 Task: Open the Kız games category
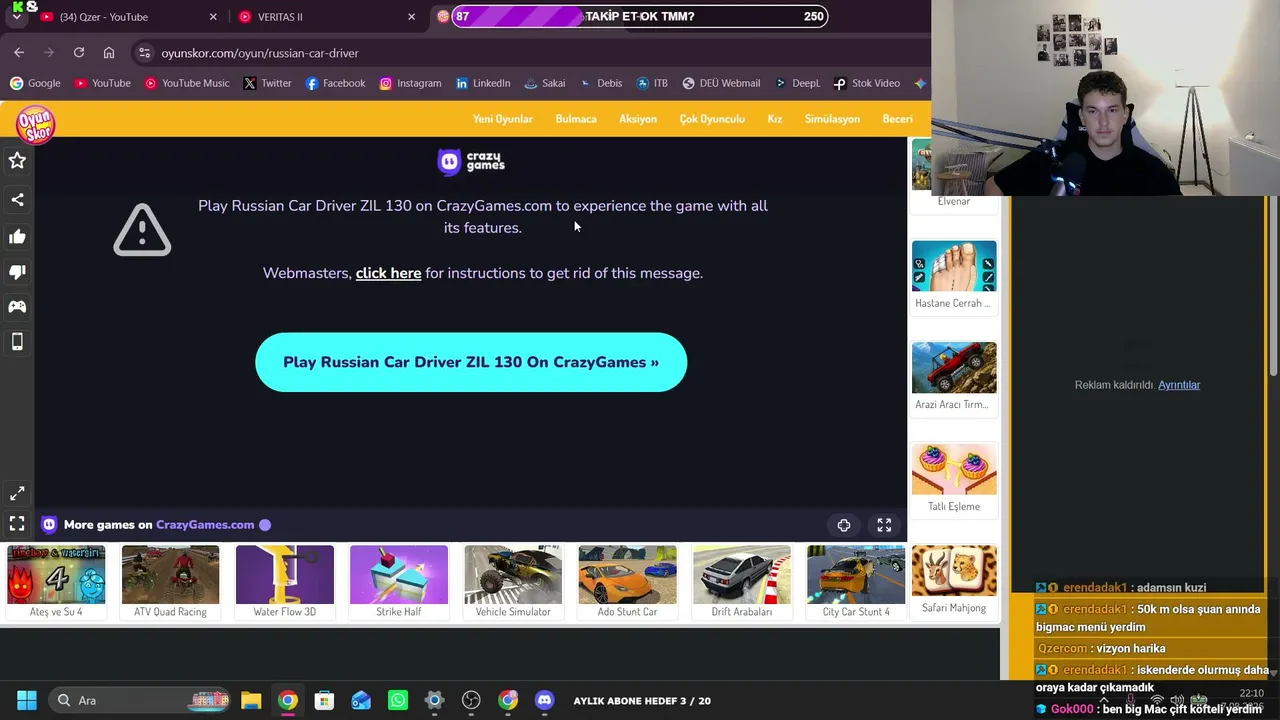coord(775,119)
